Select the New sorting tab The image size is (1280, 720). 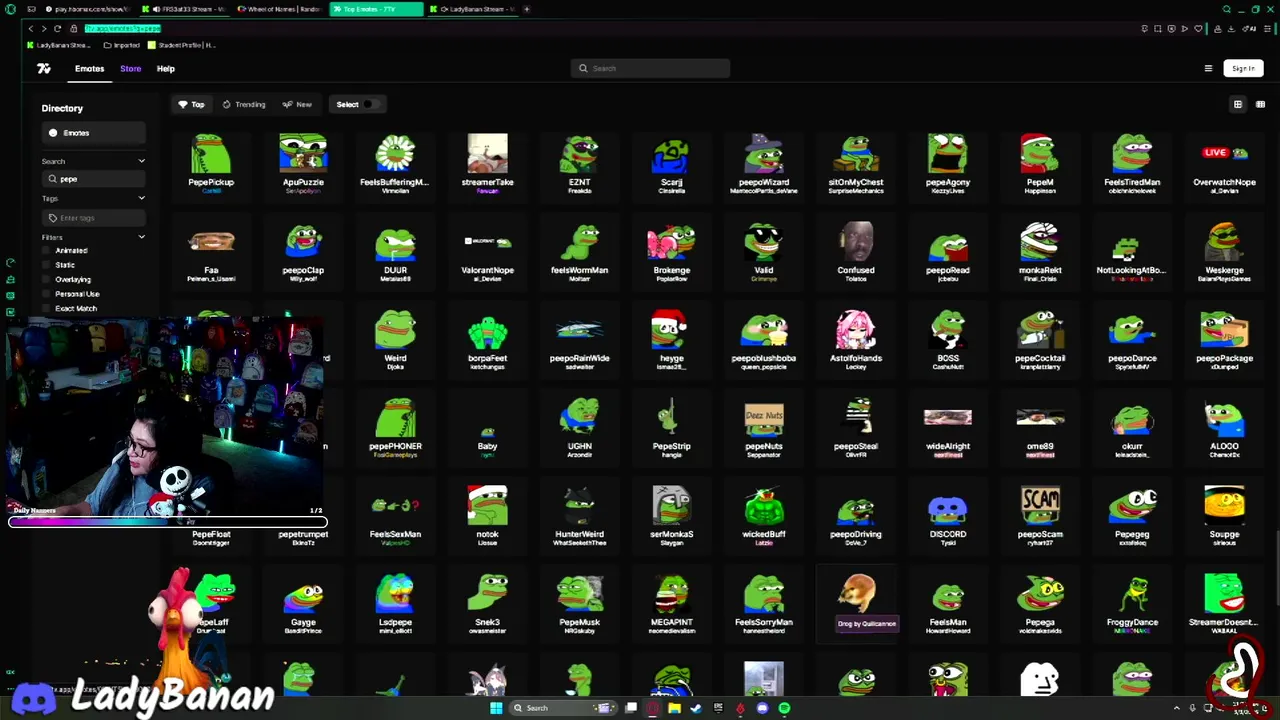(x=297, y=104)
